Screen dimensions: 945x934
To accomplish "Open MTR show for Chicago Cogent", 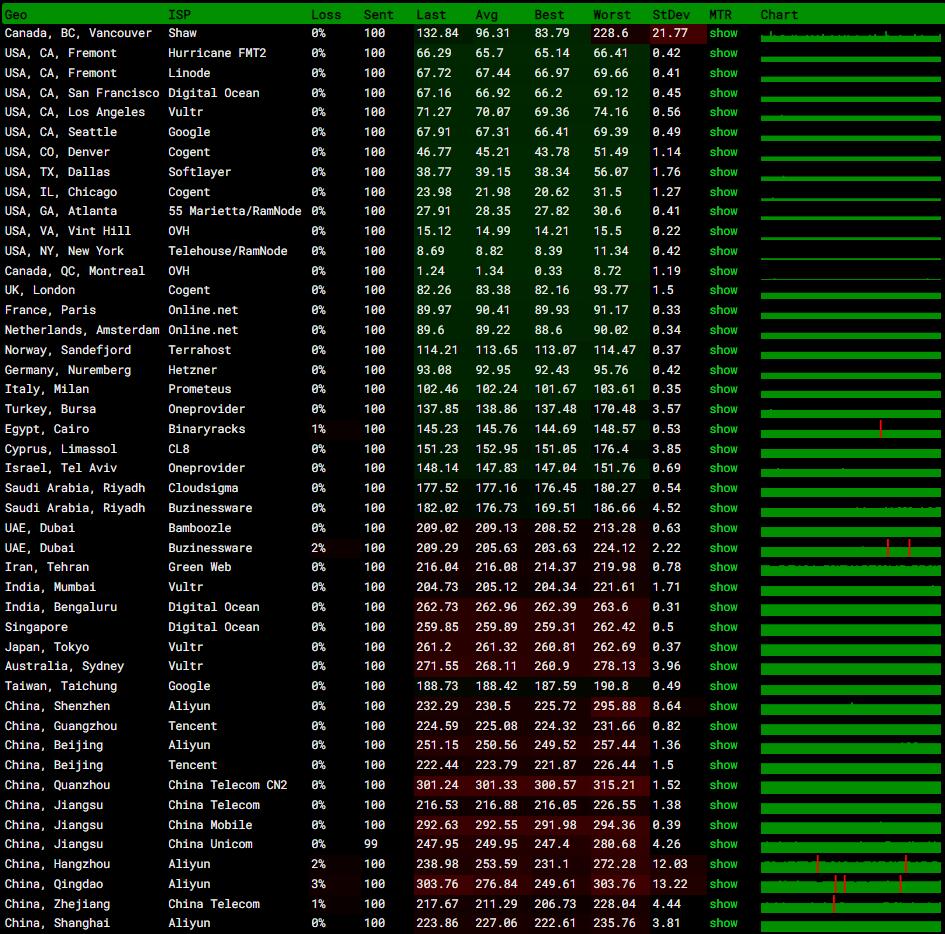I will (723, 192).
